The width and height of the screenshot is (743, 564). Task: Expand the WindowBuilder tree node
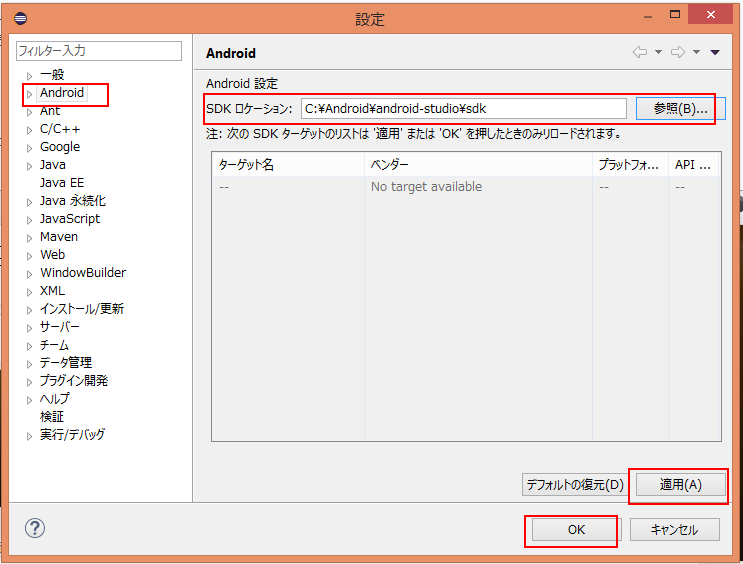[29, 274]
